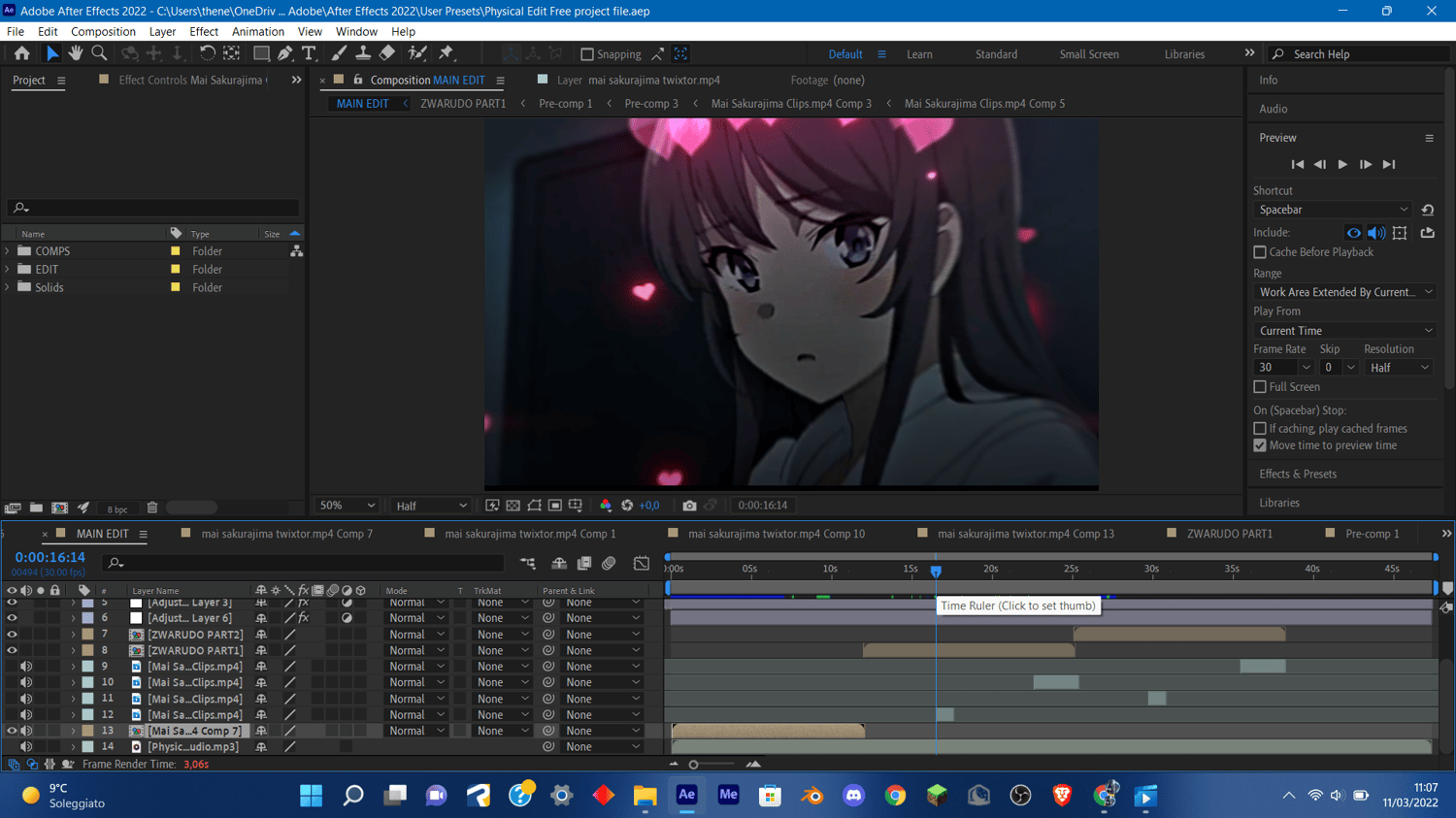
Task: Open the Effect menu
Action: click(x=204, y=32)
